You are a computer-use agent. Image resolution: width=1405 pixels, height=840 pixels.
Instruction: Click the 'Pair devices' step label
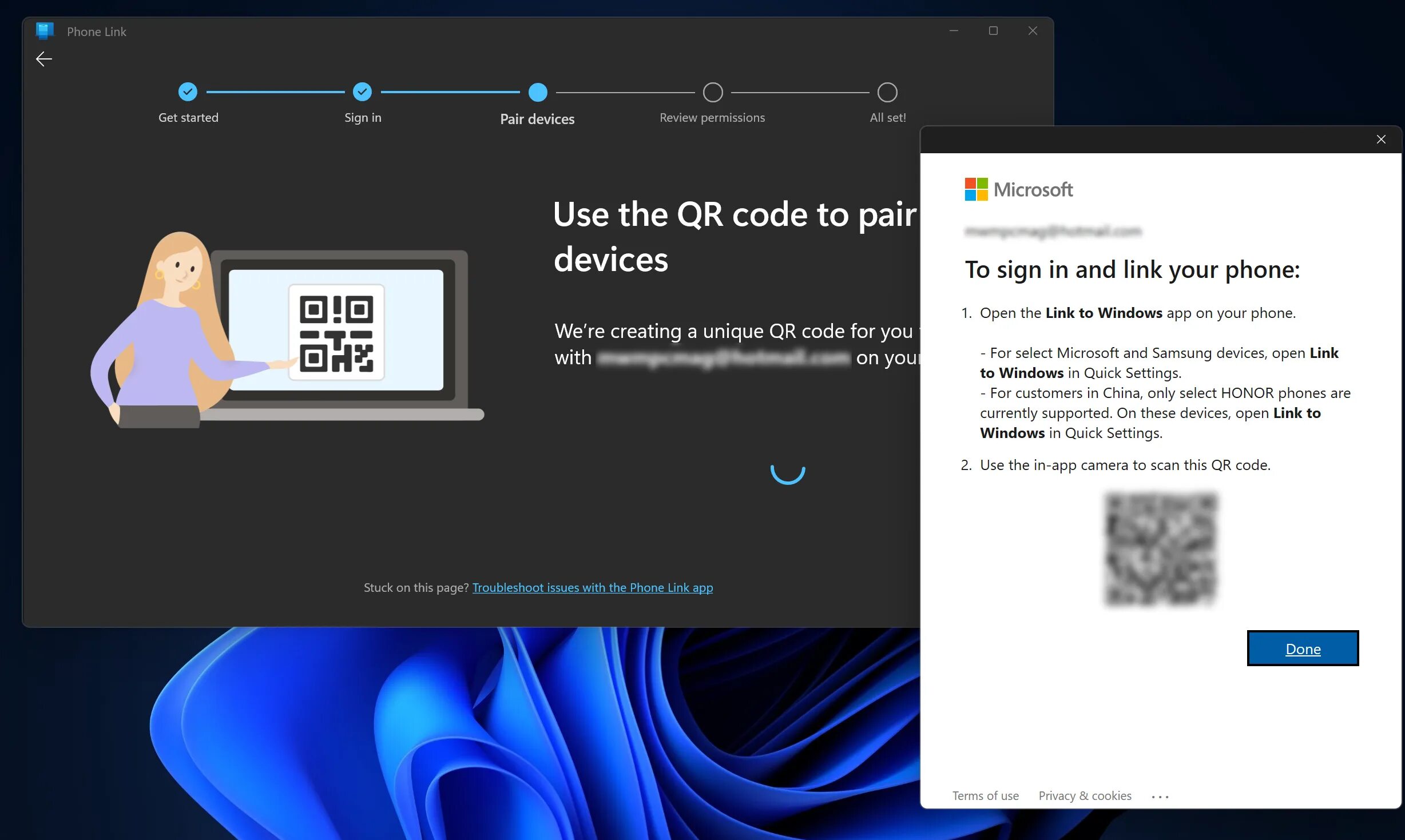tap(537, 119)
